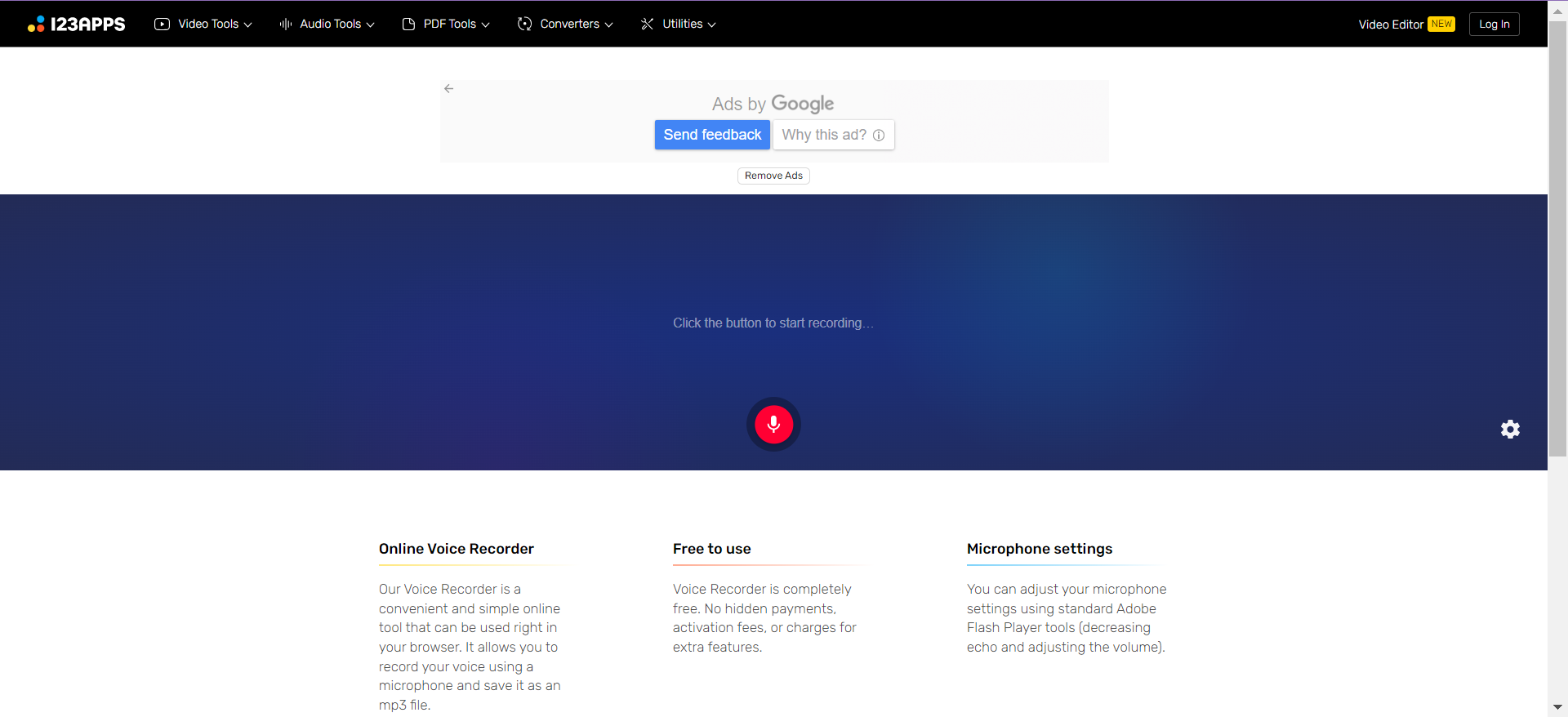Click the Video Tools play icon
This screenshot has height=717, width=1568.
[162, 24]
